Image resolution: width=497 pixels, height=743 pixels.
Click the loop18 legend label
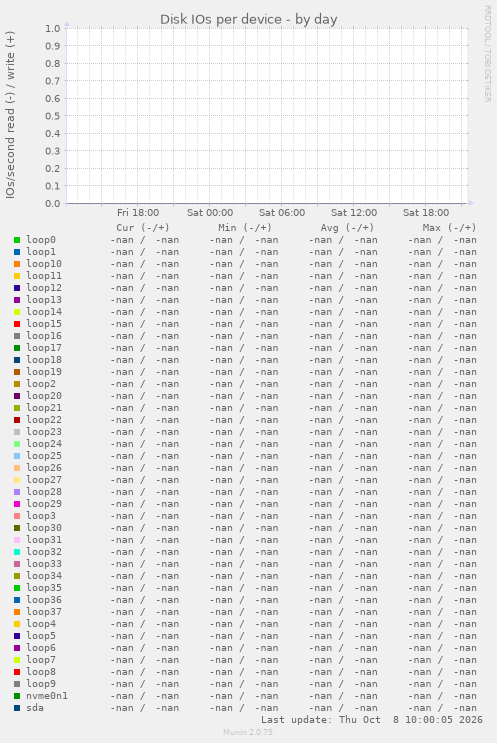click(44, 360)
